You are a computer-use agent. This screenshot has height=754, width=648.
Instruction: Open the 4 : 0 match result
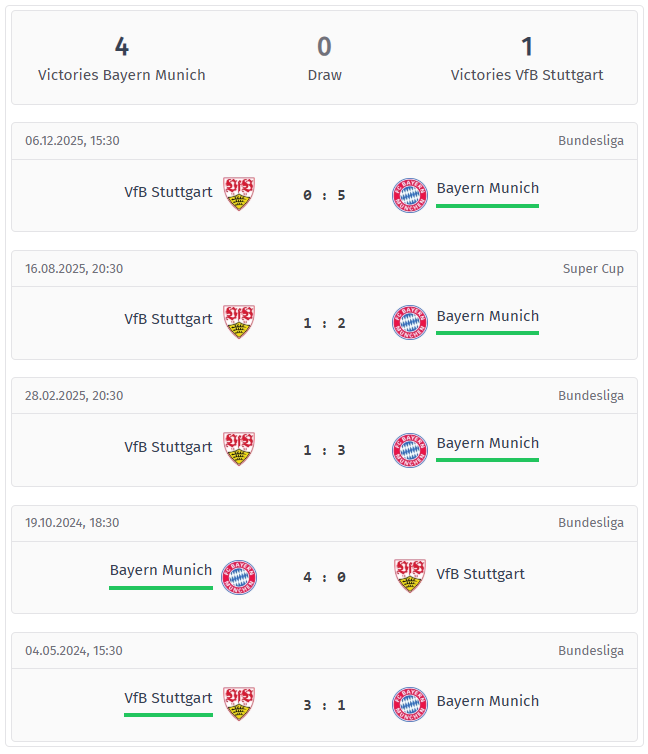click(x=324, y=577)
